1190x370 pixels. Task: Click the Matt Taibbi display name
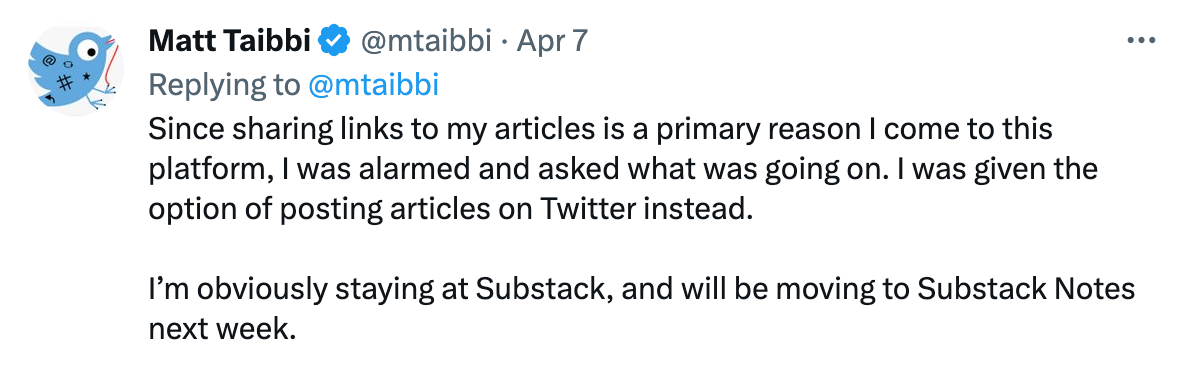229,41
